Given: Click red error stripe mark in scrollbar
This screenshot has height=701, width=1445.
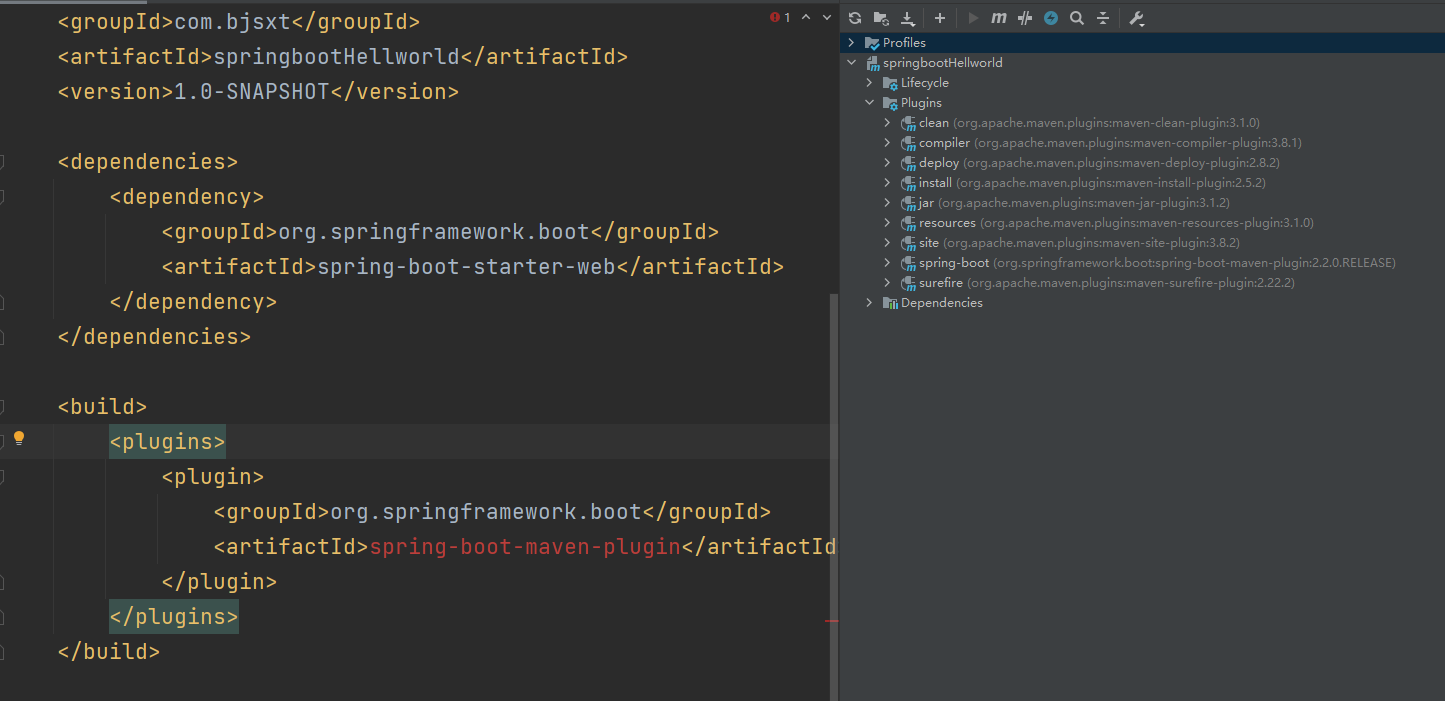Looking at the screenshot, I should click(x=832, y=621).
